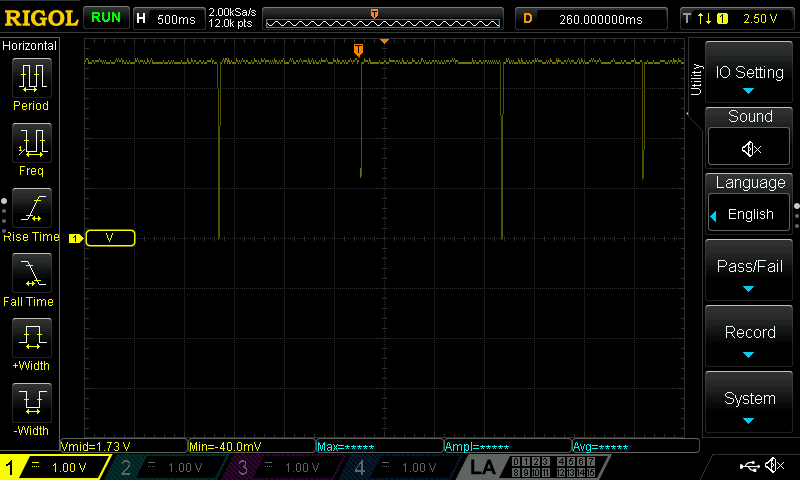
Task: Select the Rise Time measurement icon
Action: 32,208
